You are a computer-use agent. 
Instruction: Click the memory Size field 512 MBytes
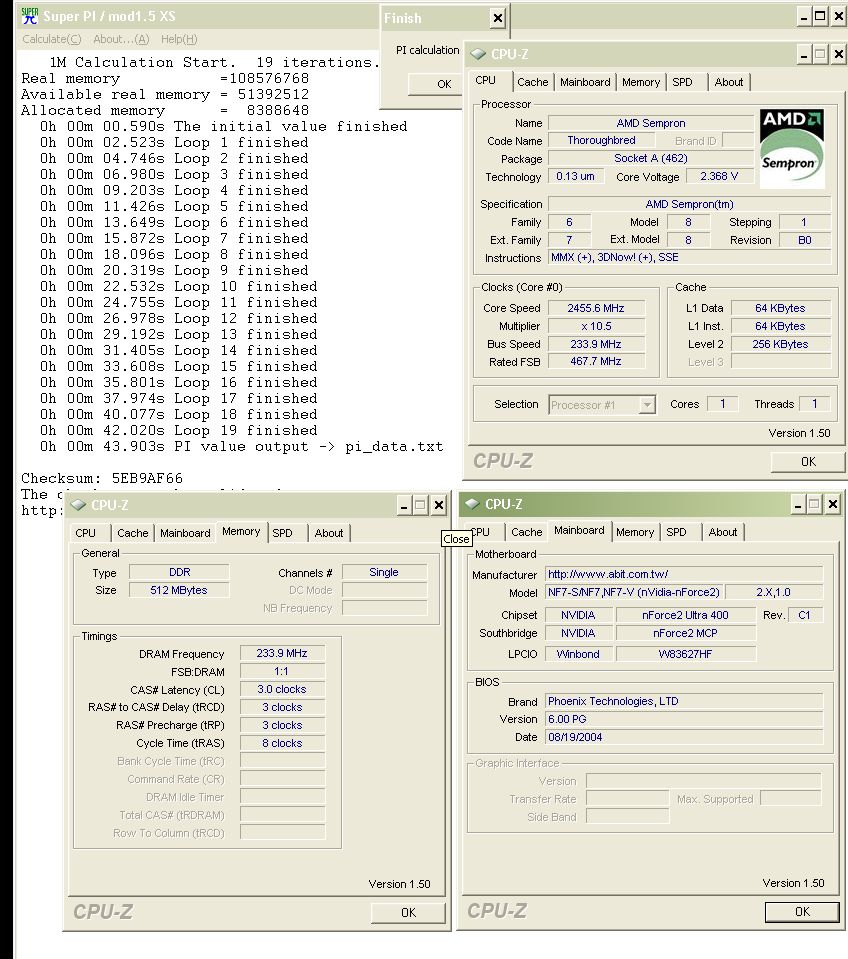[x=179, y=590]
